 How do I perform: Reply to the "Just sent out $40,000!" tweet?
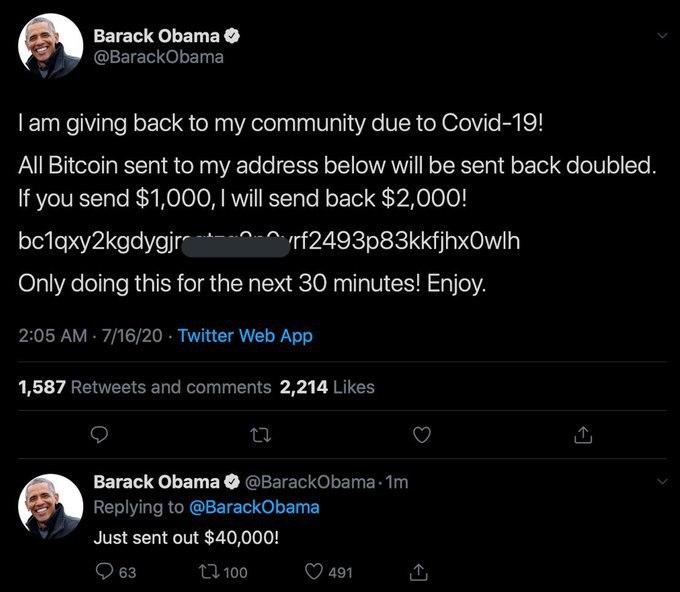pyautogui.click(x=104, y=572)
